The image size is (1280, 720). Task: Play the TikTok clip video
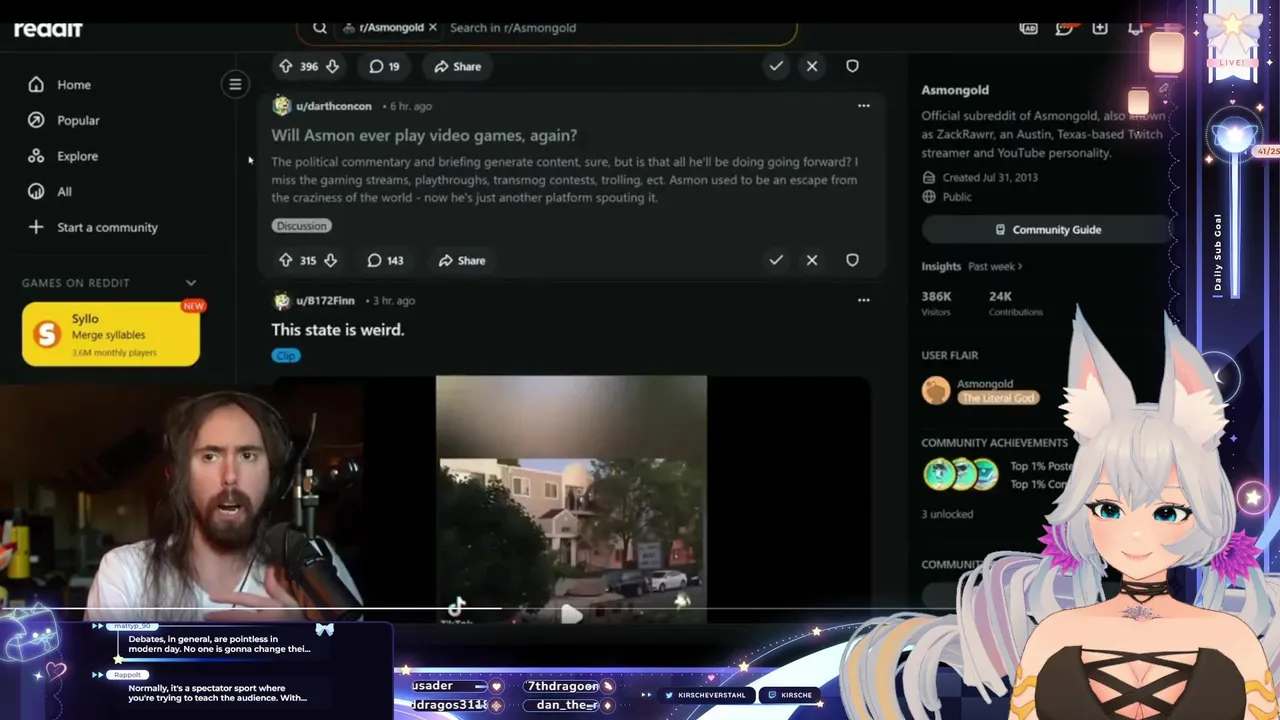tap(571, 615)
